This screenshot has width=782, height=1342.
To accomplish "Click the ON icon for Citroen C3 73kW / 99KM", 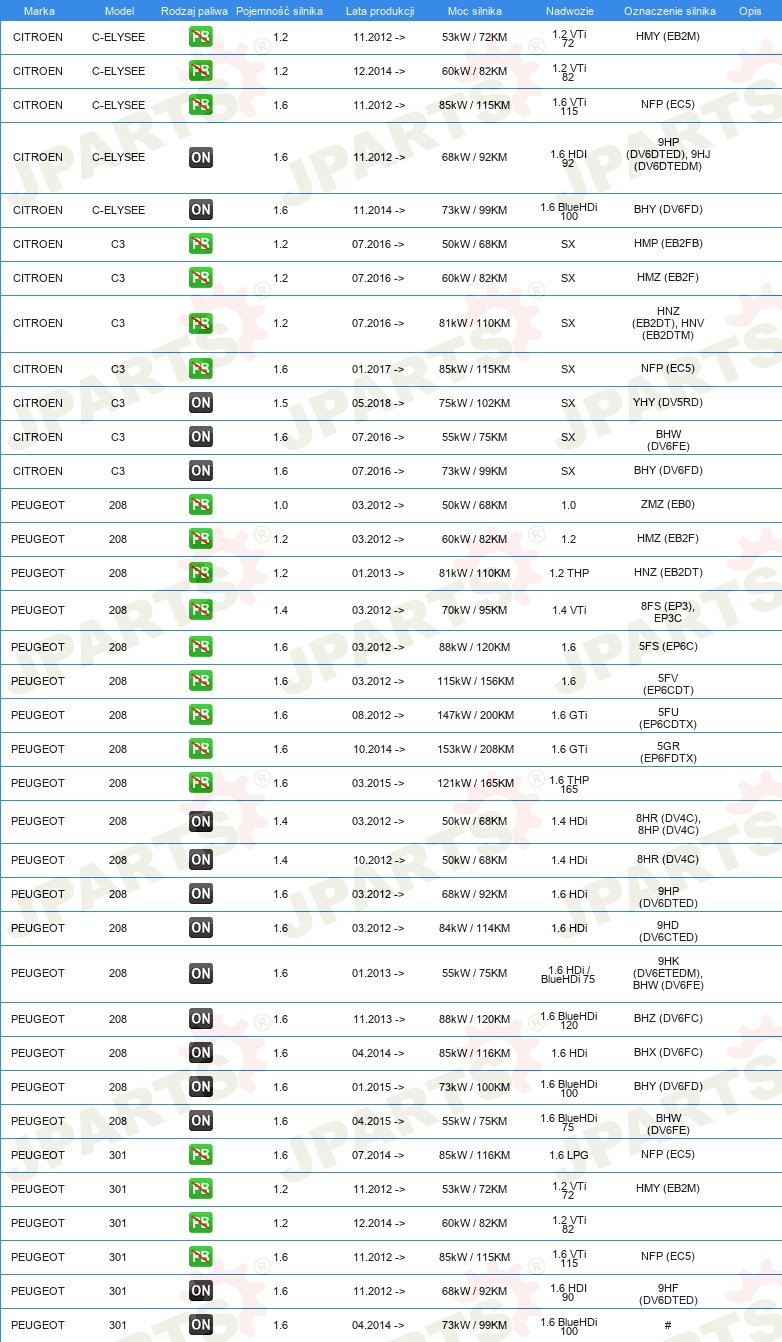I will coord(201,471).
